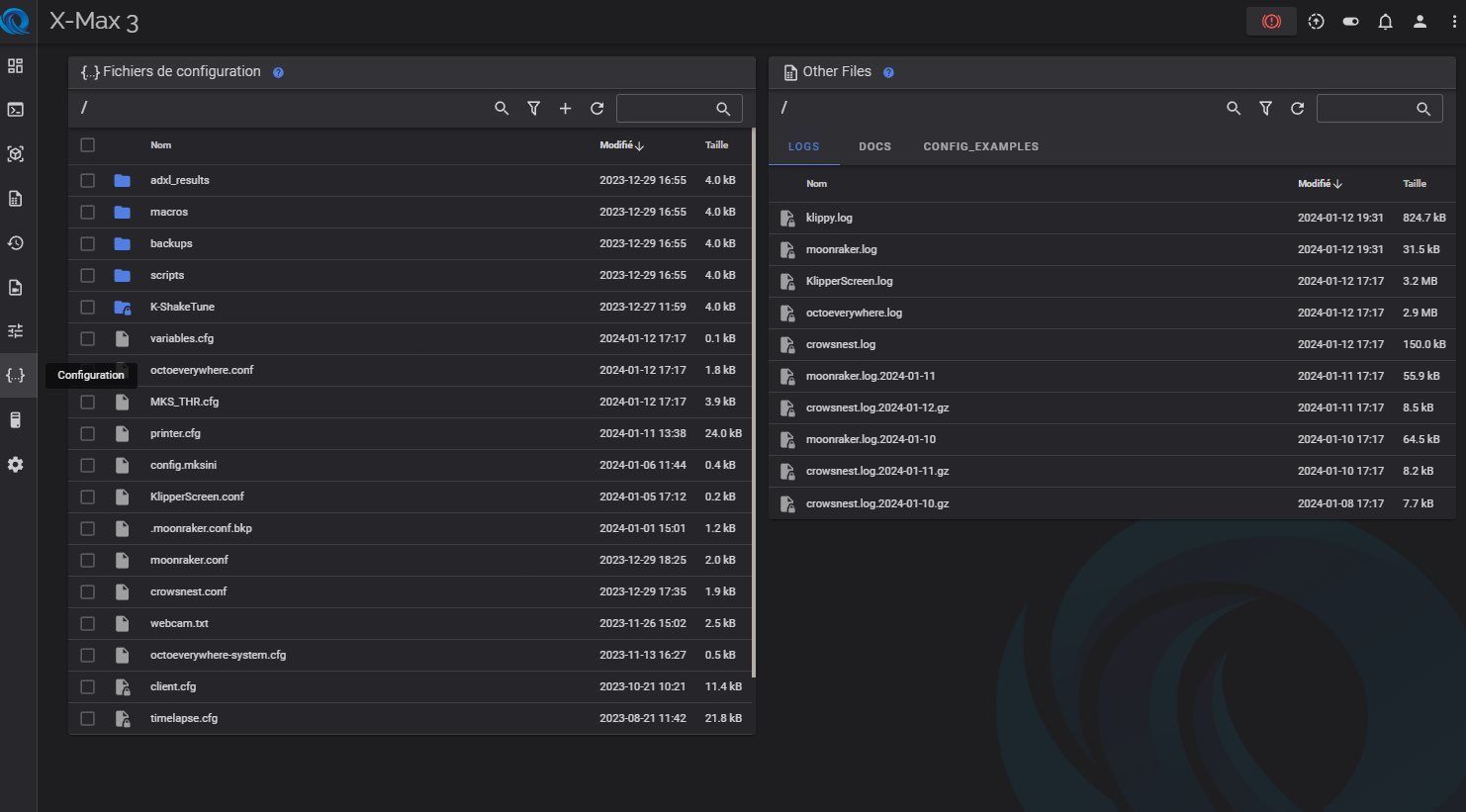The image size is (1466, 812).
Task: Click the upload/update circular arrow icon in header
Action: coord(1316,21)
